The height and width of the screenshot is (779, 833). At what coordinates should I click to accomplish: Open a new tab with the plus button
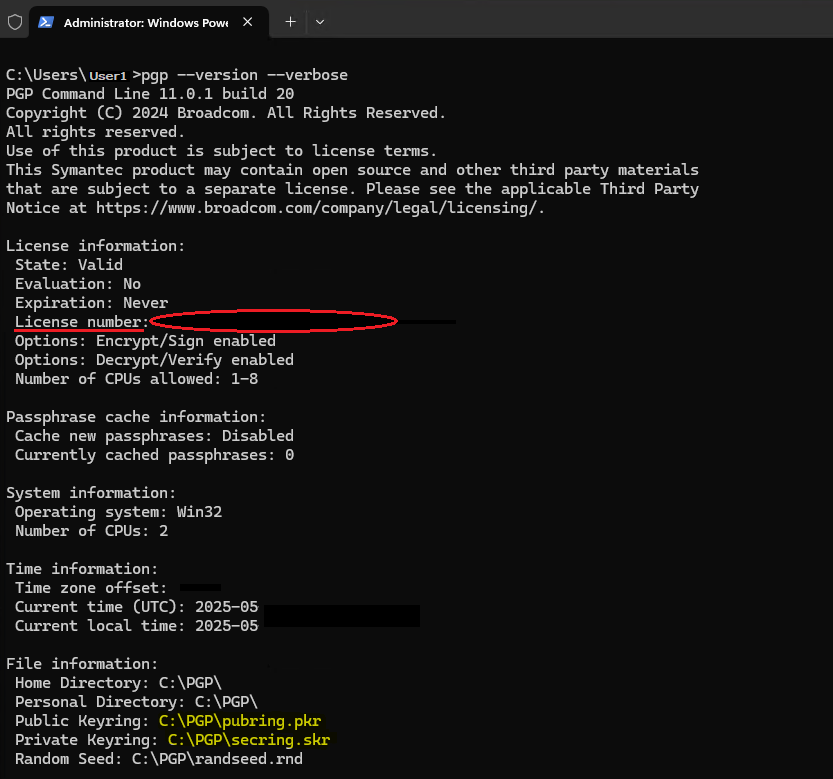click(290, 22)
